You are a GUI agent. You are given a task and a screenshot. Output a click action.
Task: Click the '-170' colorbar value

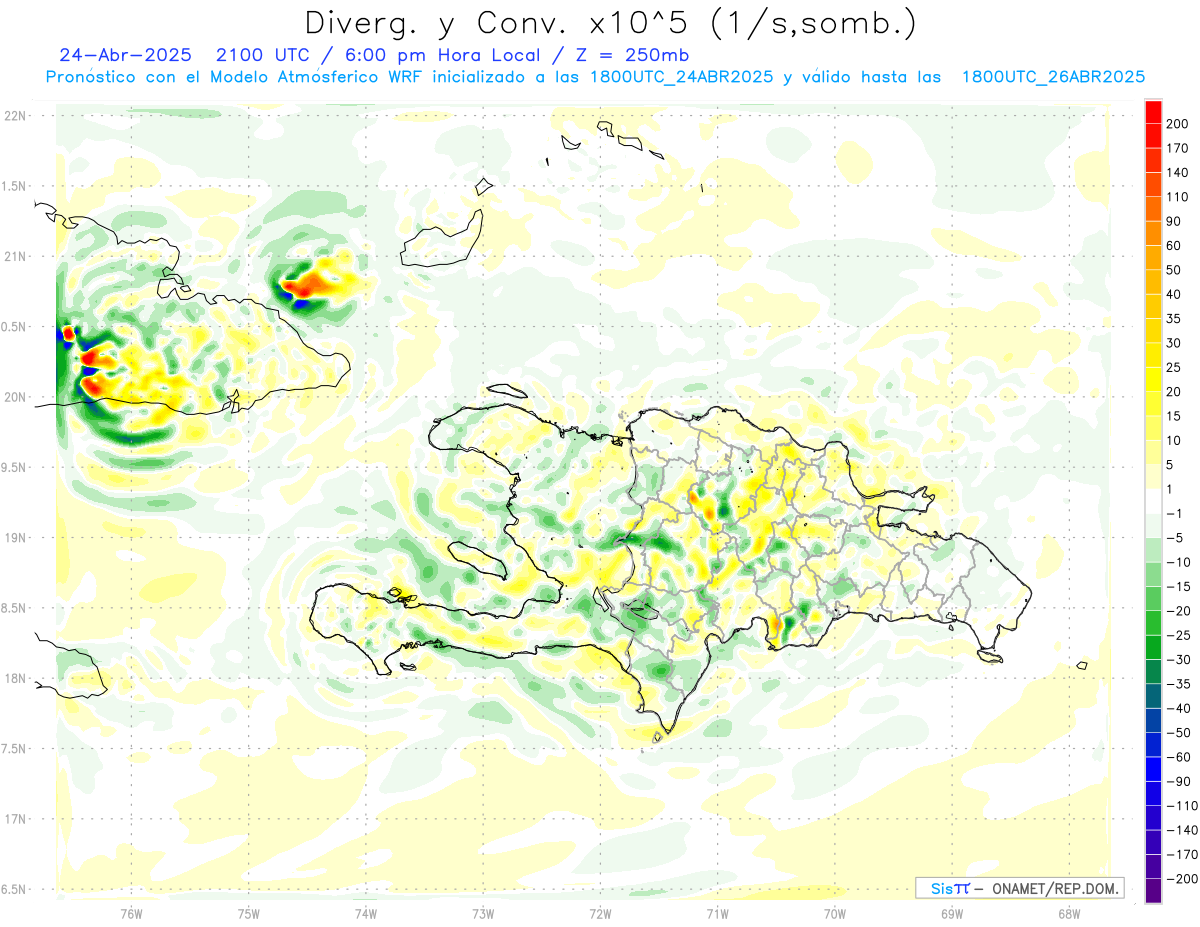point(1184,854)
